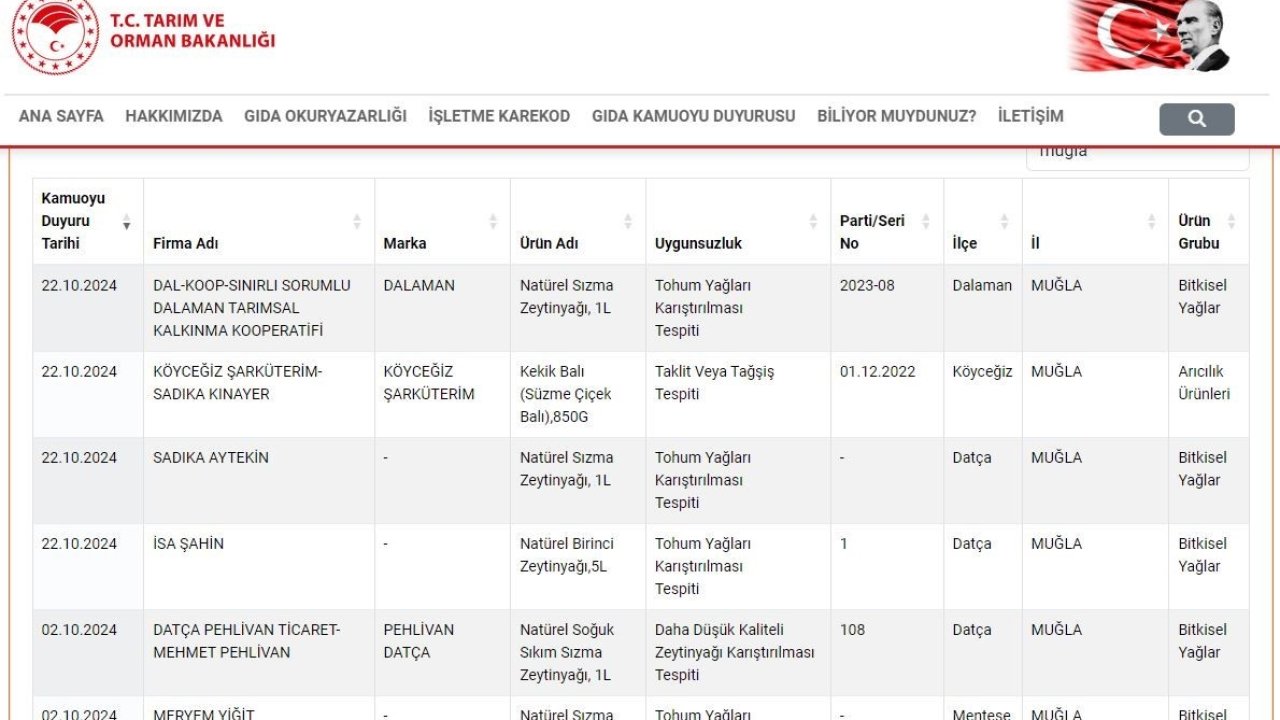Image resolution: width=1280 pixels, height=720 pixels.
Task: Sort by İlçe column arrows
Action: click(1005, 221)
